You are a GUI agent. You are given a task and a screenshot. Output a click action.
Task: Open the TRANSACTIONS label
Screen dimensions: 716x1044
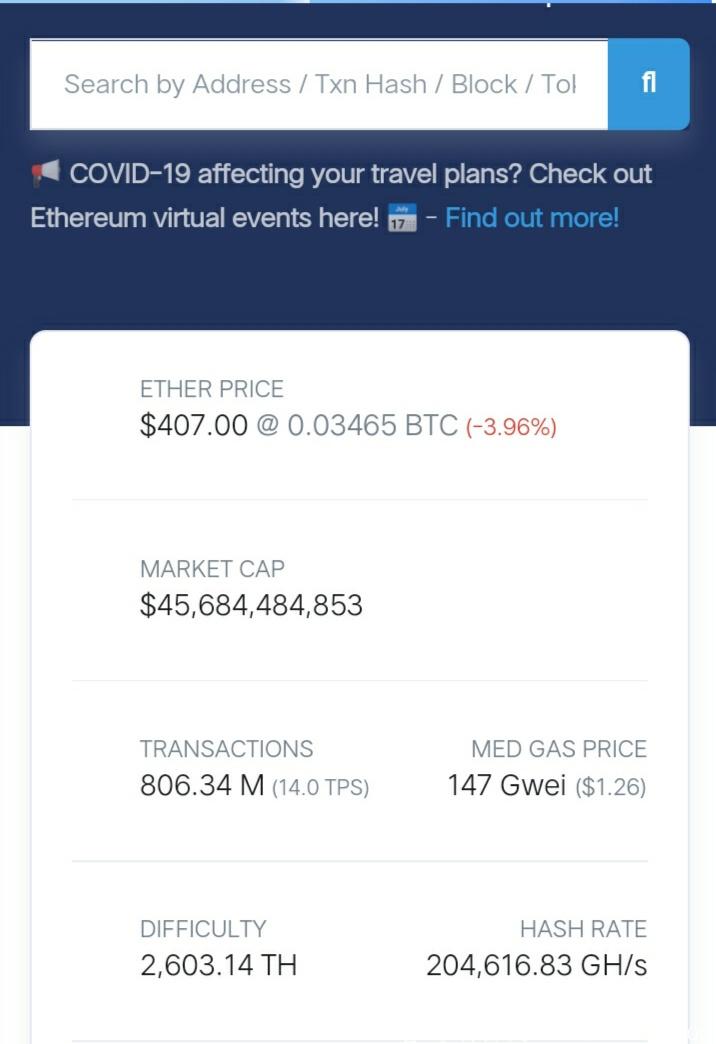[x=226, y=749]
